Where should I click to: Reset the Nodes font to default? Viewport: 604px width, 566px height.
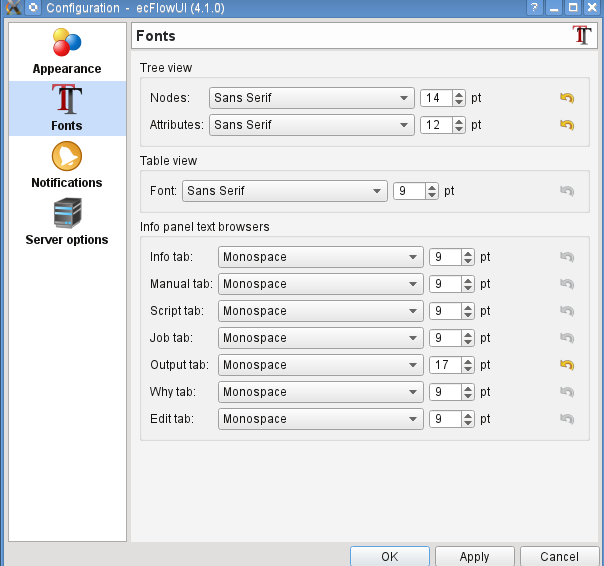[x=567, y=98]
